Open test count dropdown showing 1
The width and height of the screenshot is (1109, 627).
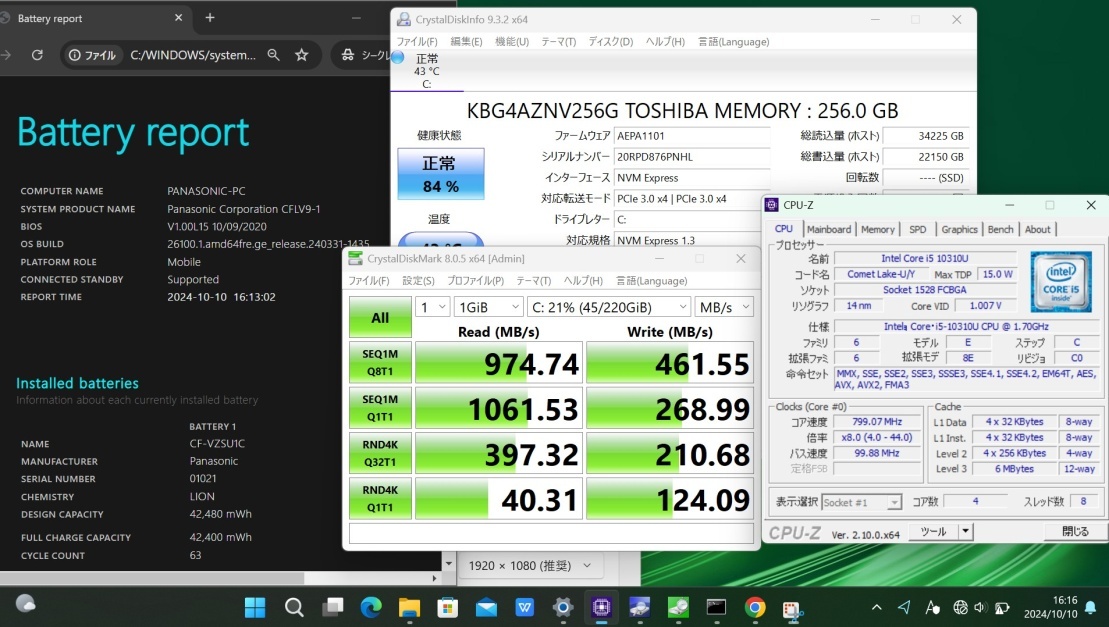pos(433,307)
